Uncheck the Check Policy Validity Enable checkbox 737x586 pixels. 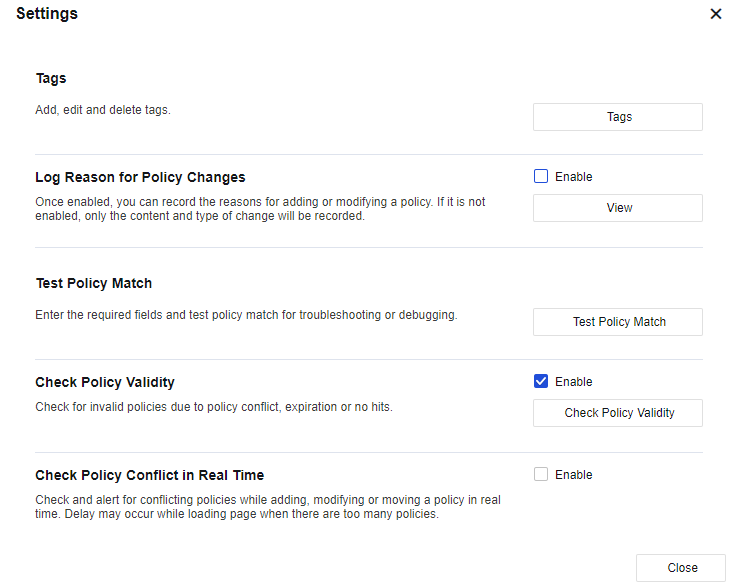[x=541, y=382]
